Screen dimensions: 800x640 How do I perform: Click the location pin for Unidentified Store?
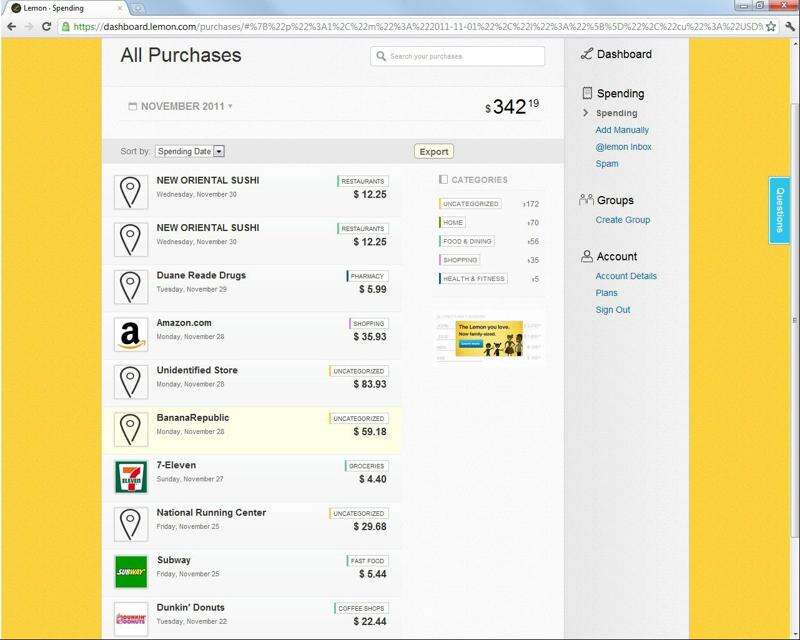click(x=131, y=382)
